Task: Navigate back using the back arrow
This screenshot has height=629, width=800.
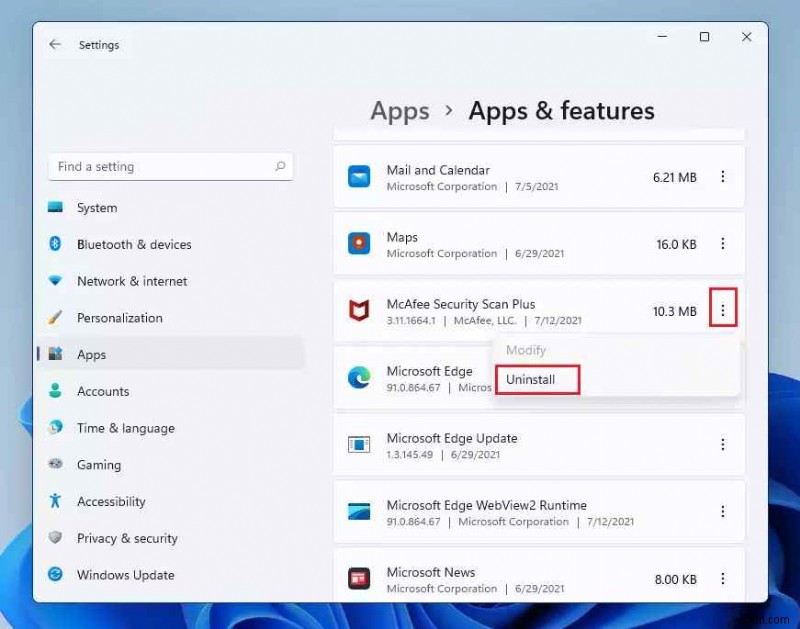Action: click(56, 44)
